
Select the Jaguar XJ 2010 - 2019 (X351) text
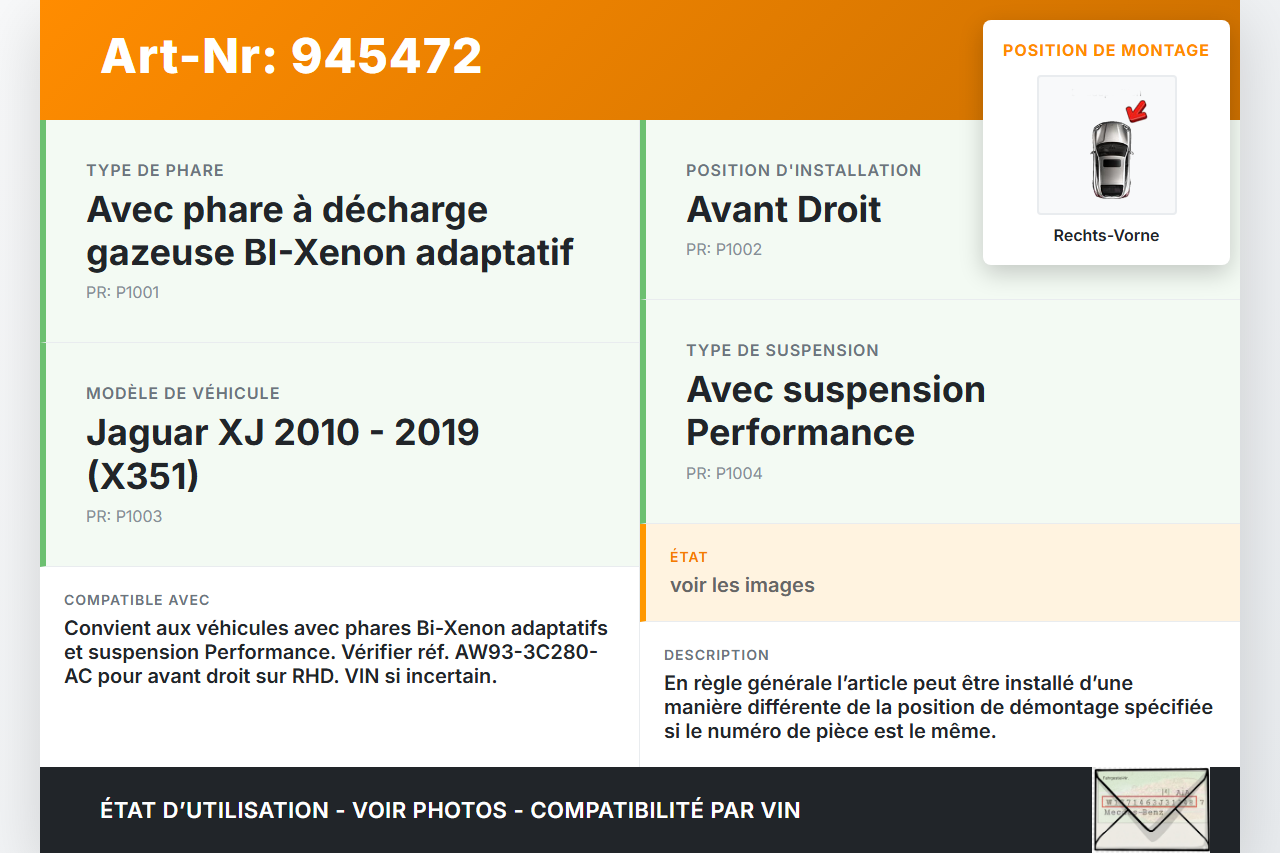[283, 454]
